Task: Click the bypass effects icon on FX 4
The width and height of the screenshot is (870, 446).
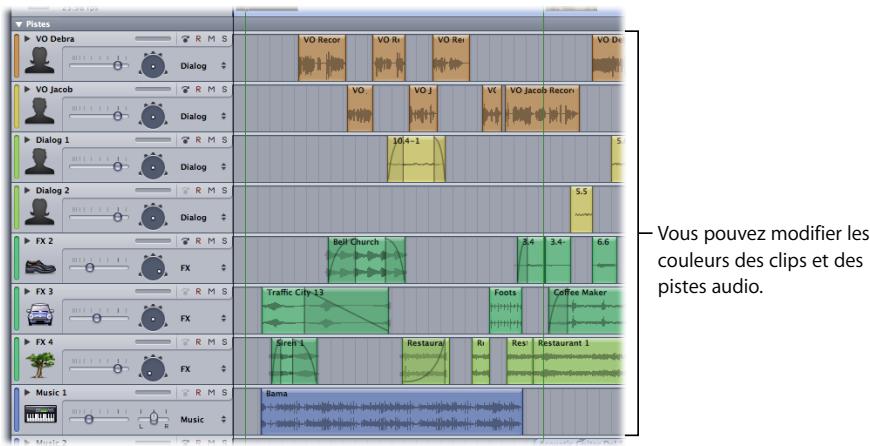Action: [x=185, y=342]
